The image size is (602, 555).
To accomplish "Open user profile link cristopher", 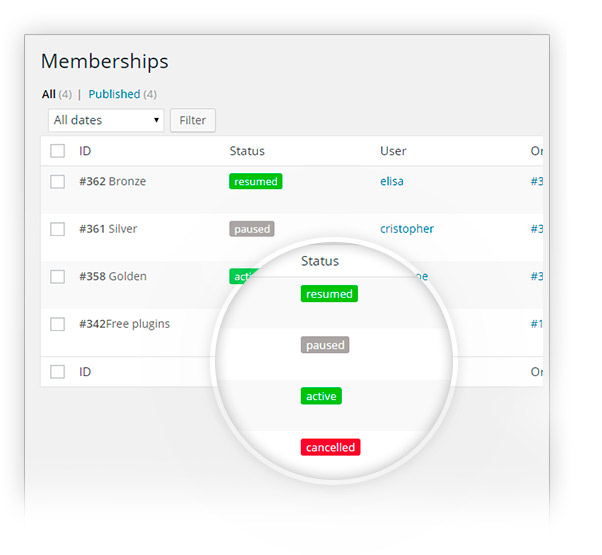I will point(407,229).
